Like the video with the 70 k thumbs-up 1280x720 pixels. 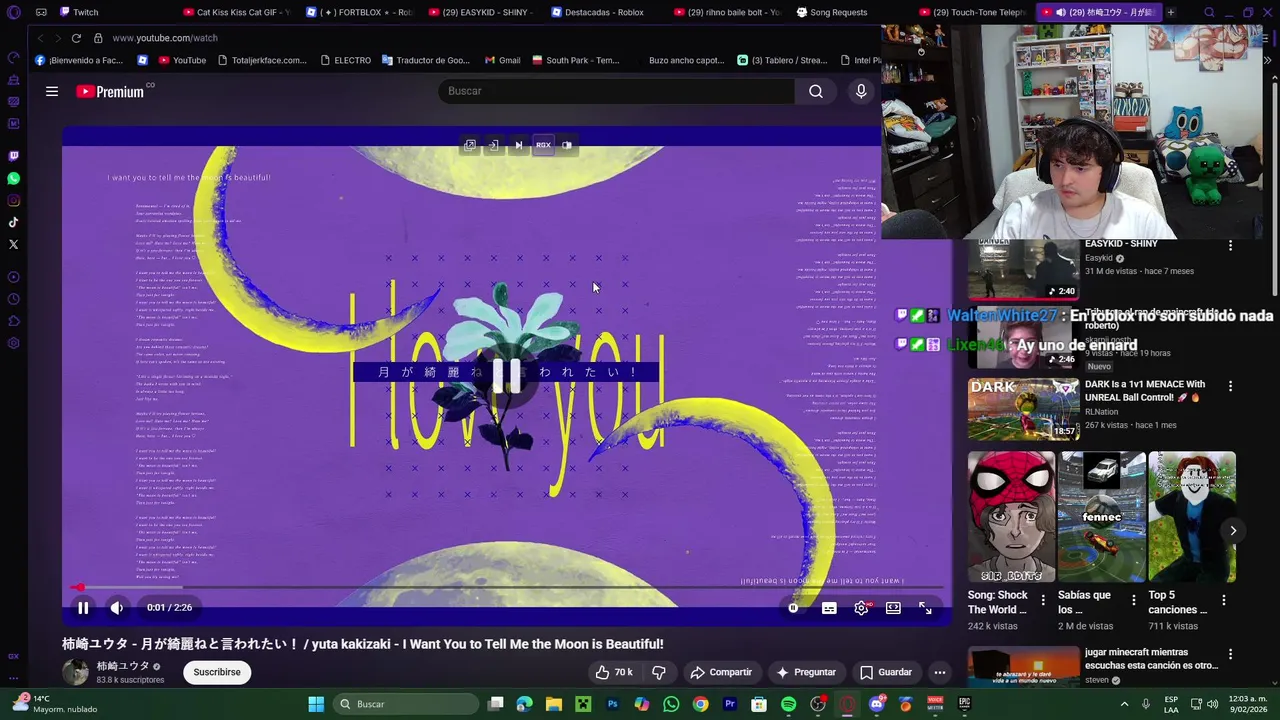click(x=613, y=672)
